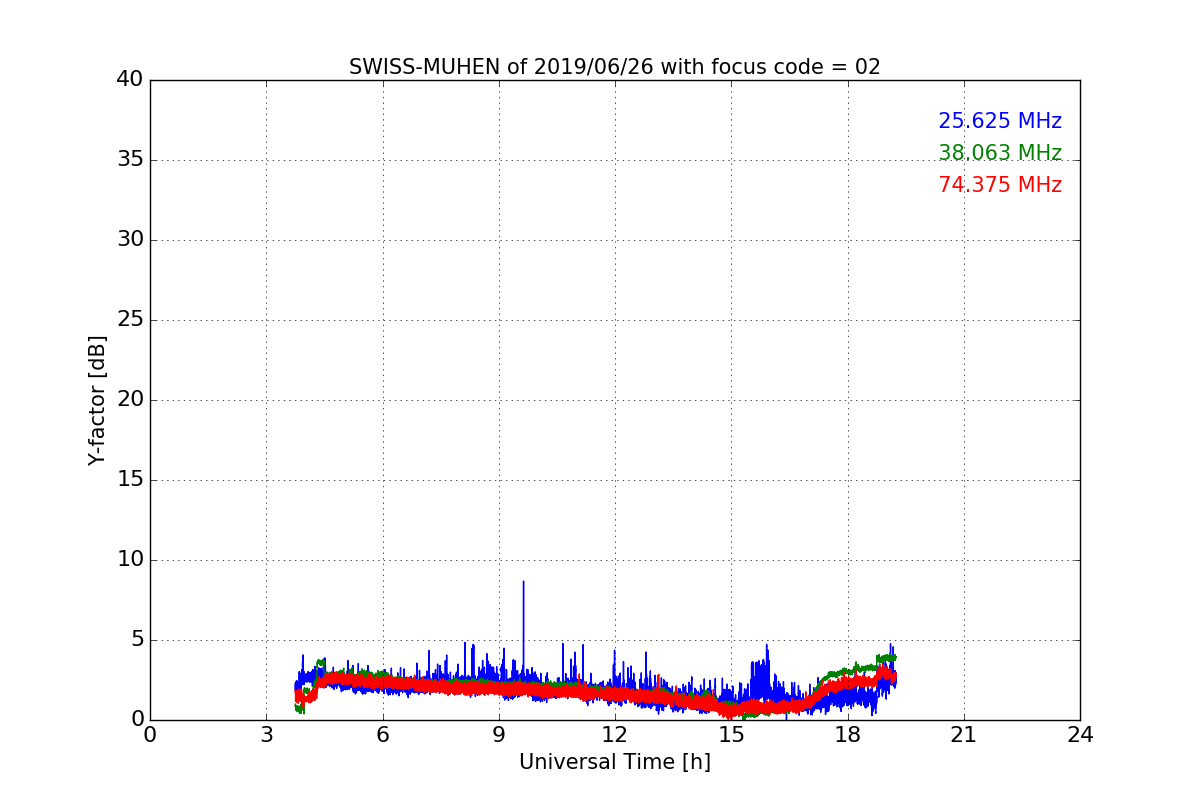
Task: Click the "Y-factor [dB]" axis label
Action: point(97,400)
